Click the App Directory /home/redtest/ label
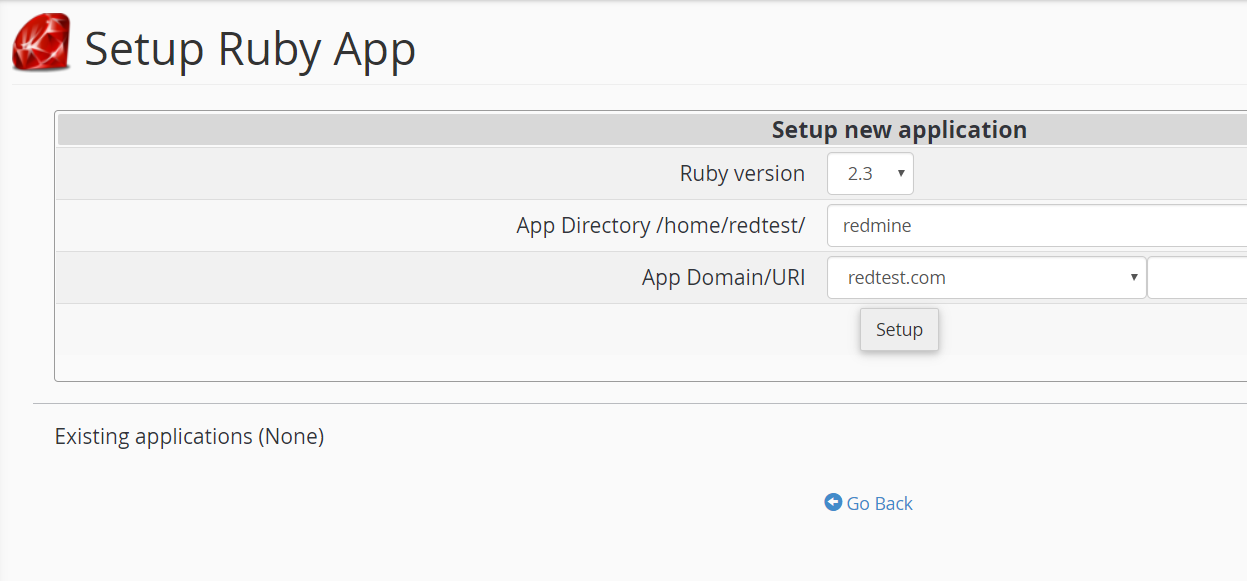The image size is (1247, 581). pyautogui.click(x=660, y=226)
